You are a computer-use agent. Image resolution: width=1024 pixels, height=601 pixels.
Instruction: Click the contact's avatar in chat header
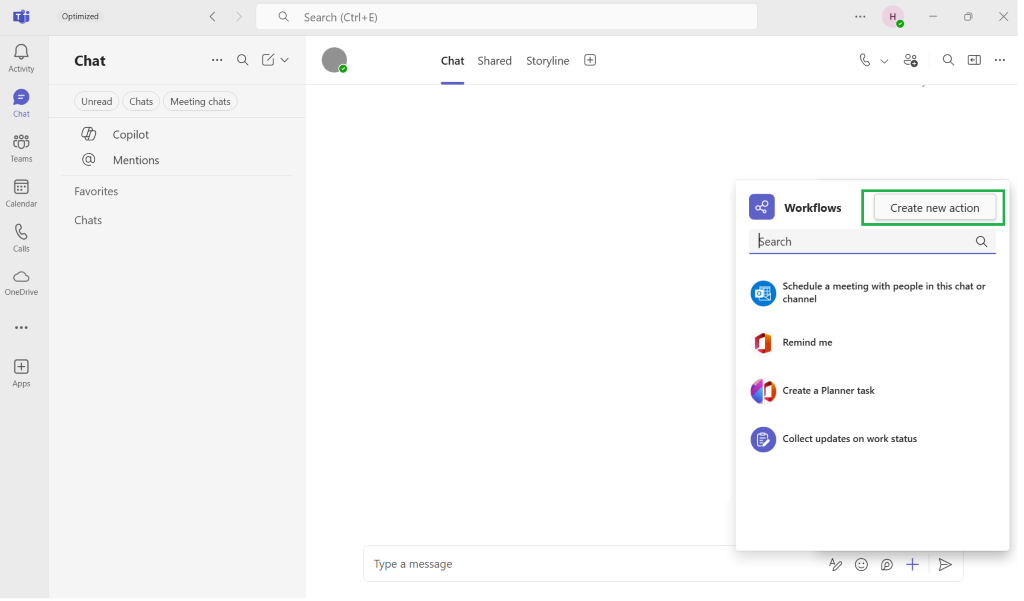[x=334, y=60]
